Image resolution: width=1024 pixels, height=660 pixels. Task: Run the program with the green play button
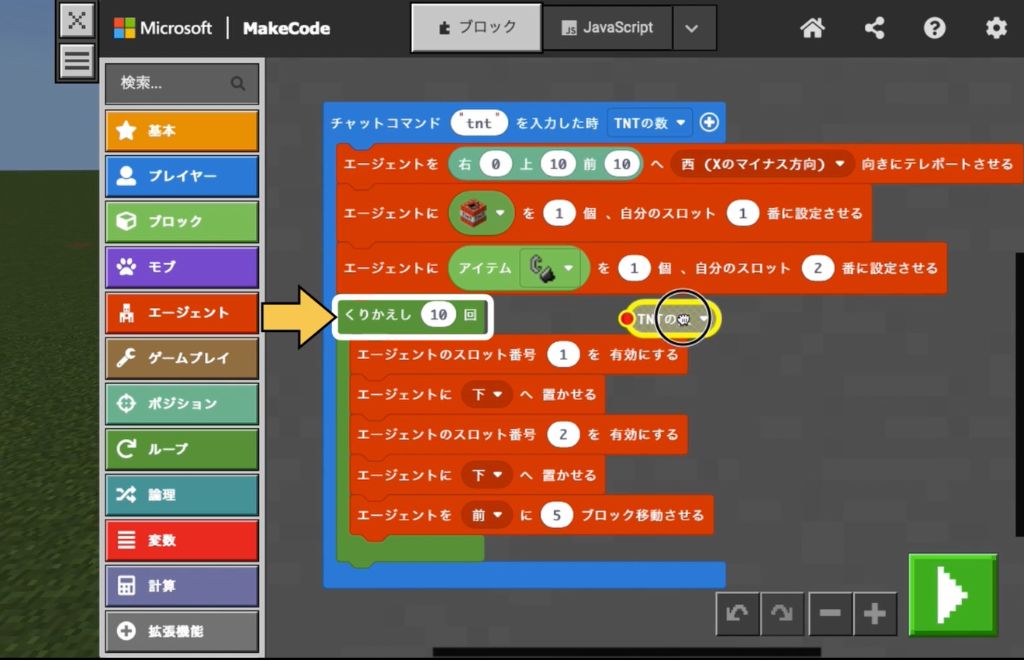[952, 594]
